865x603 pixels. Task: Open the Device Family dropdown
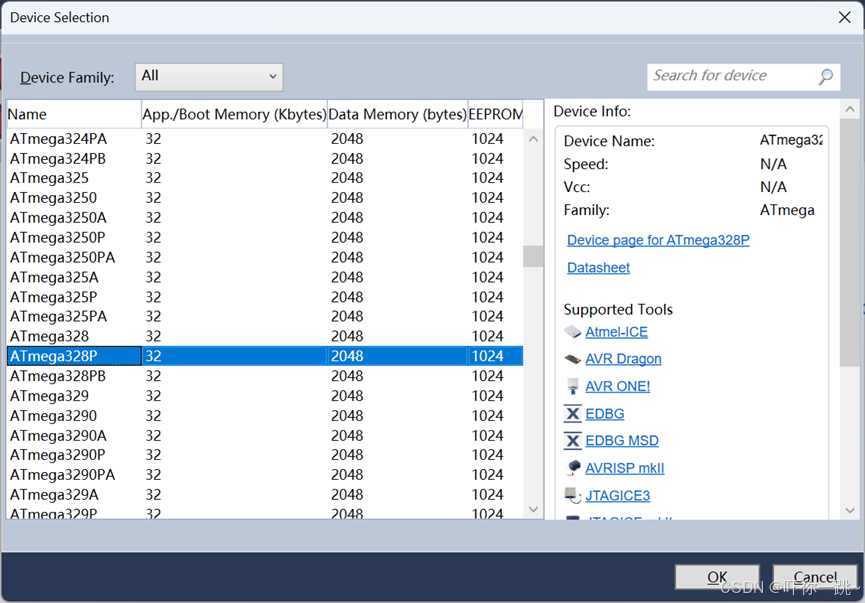(x=209, y=77)
